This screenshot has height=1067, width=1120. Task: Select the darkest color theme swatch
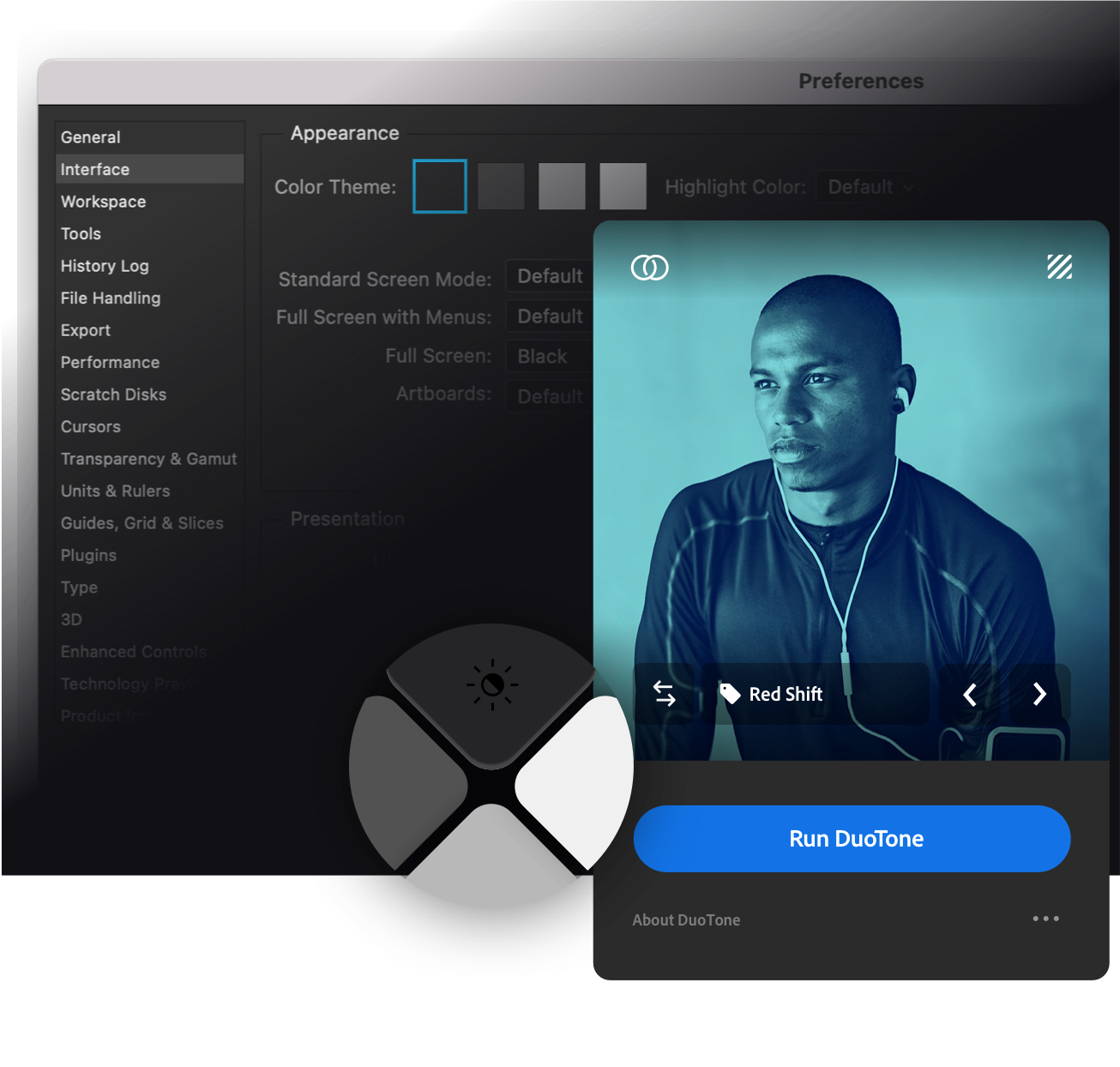point(440,186)
